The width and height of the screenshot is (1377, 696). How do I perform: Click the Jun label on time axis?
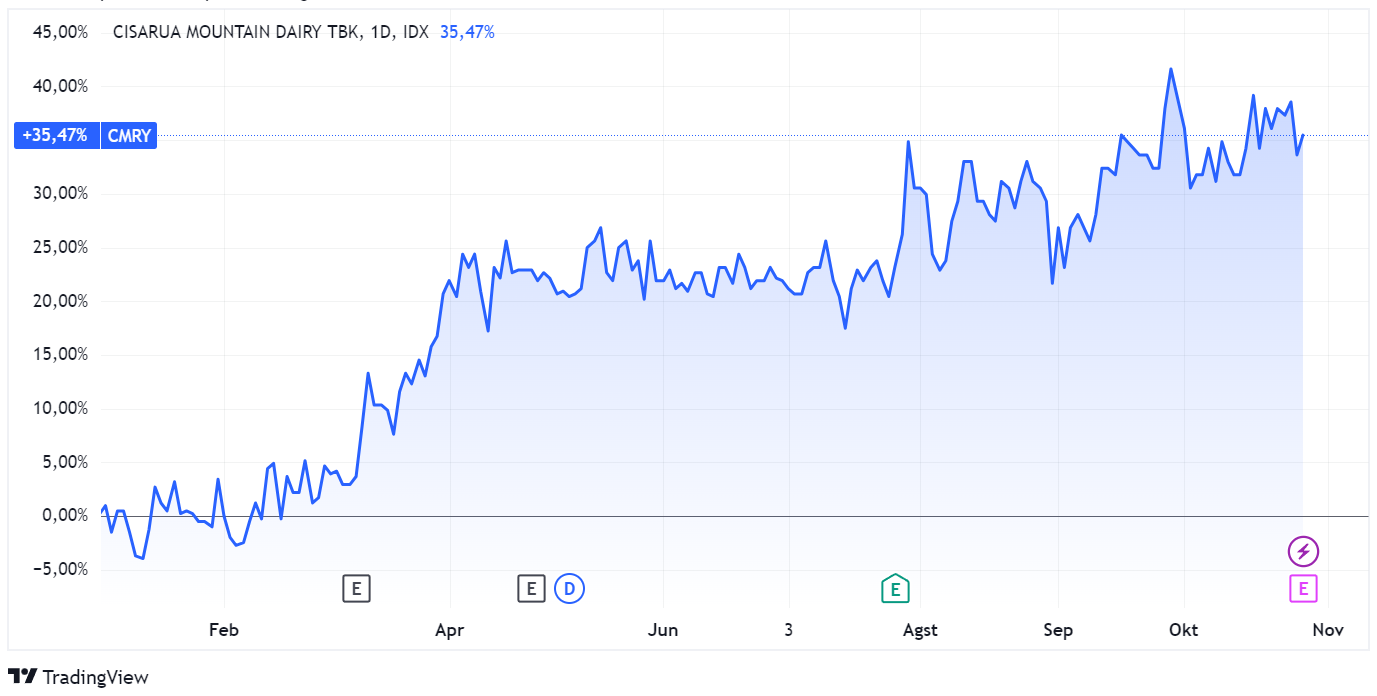pyautogui.click(x=663, y=630)
